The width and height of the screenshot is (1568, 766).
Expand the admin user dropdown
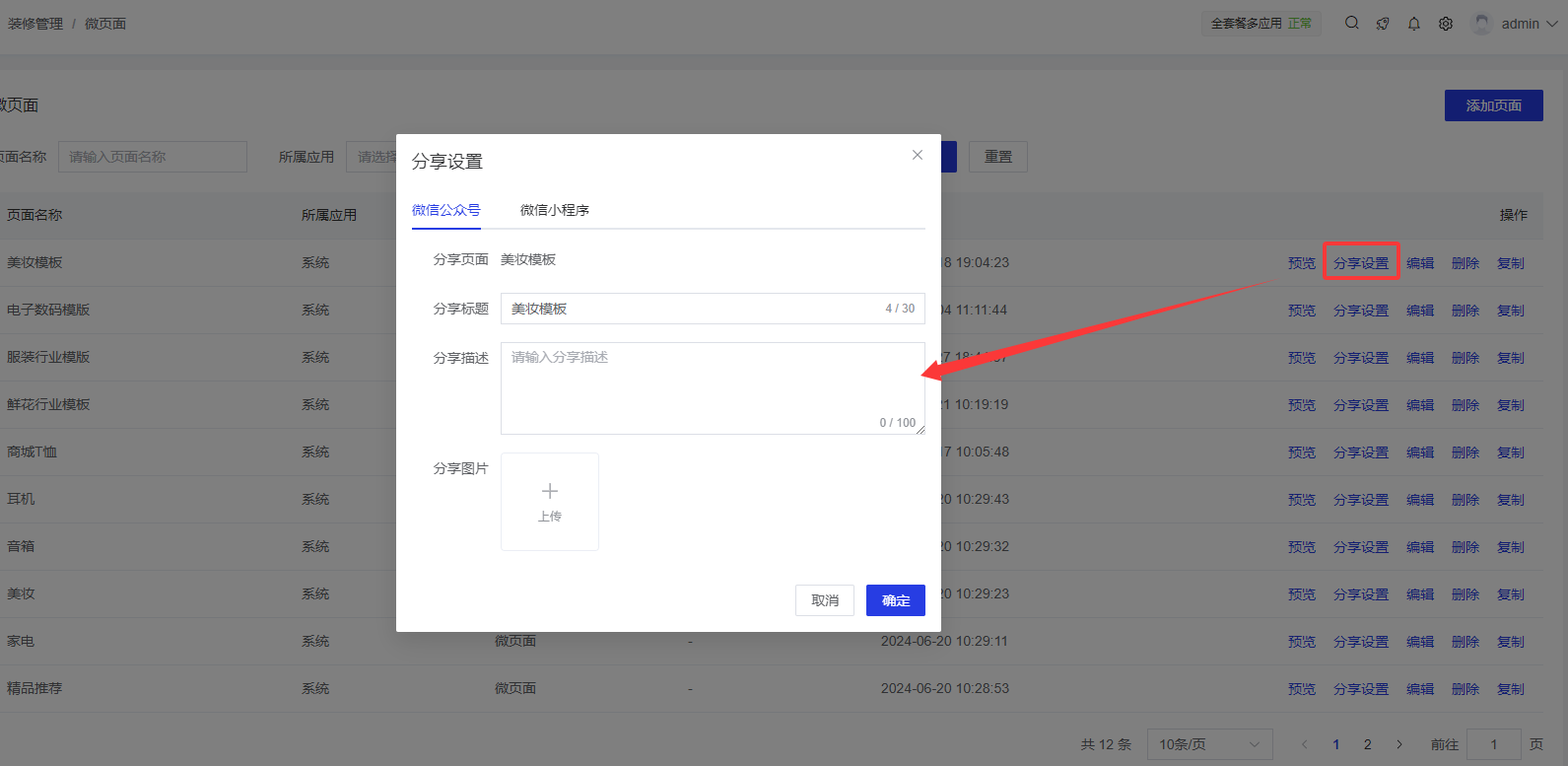[1551, 24]
